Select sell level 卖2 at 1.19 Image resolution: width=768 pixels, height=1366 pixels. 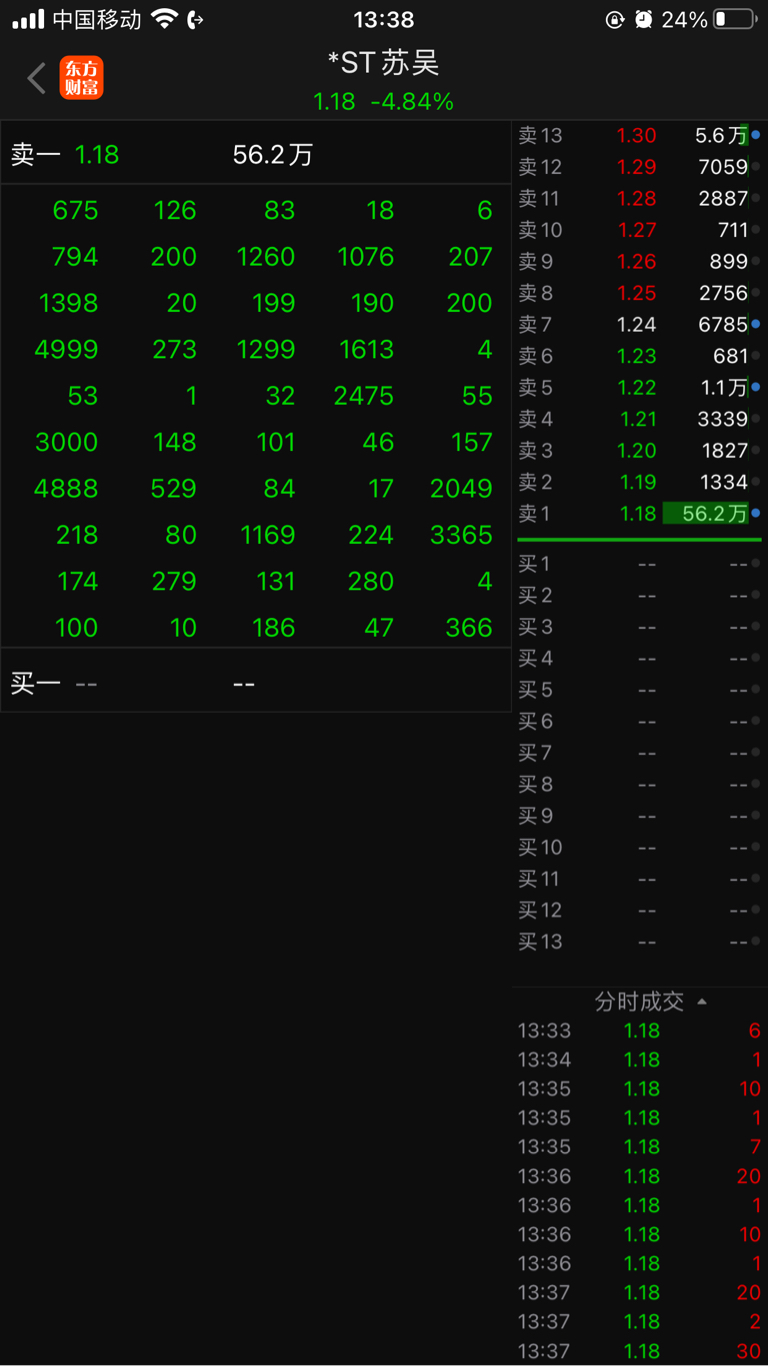point(640,482)
